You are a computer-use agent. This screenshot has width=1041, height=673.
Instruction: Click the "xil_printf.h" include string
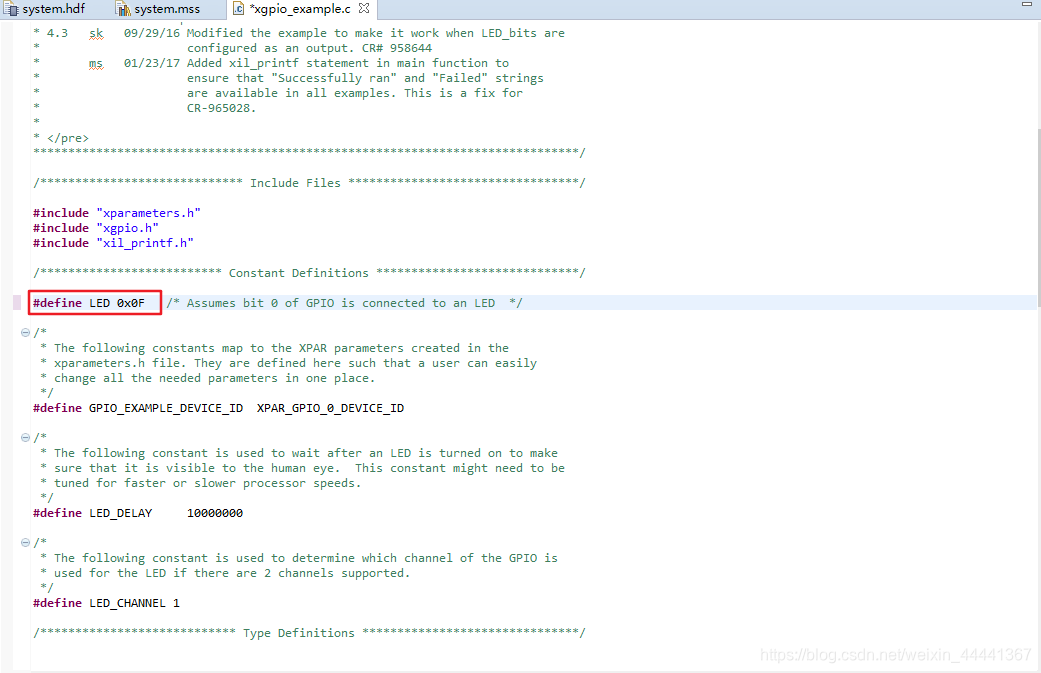(x=145, y=243)
